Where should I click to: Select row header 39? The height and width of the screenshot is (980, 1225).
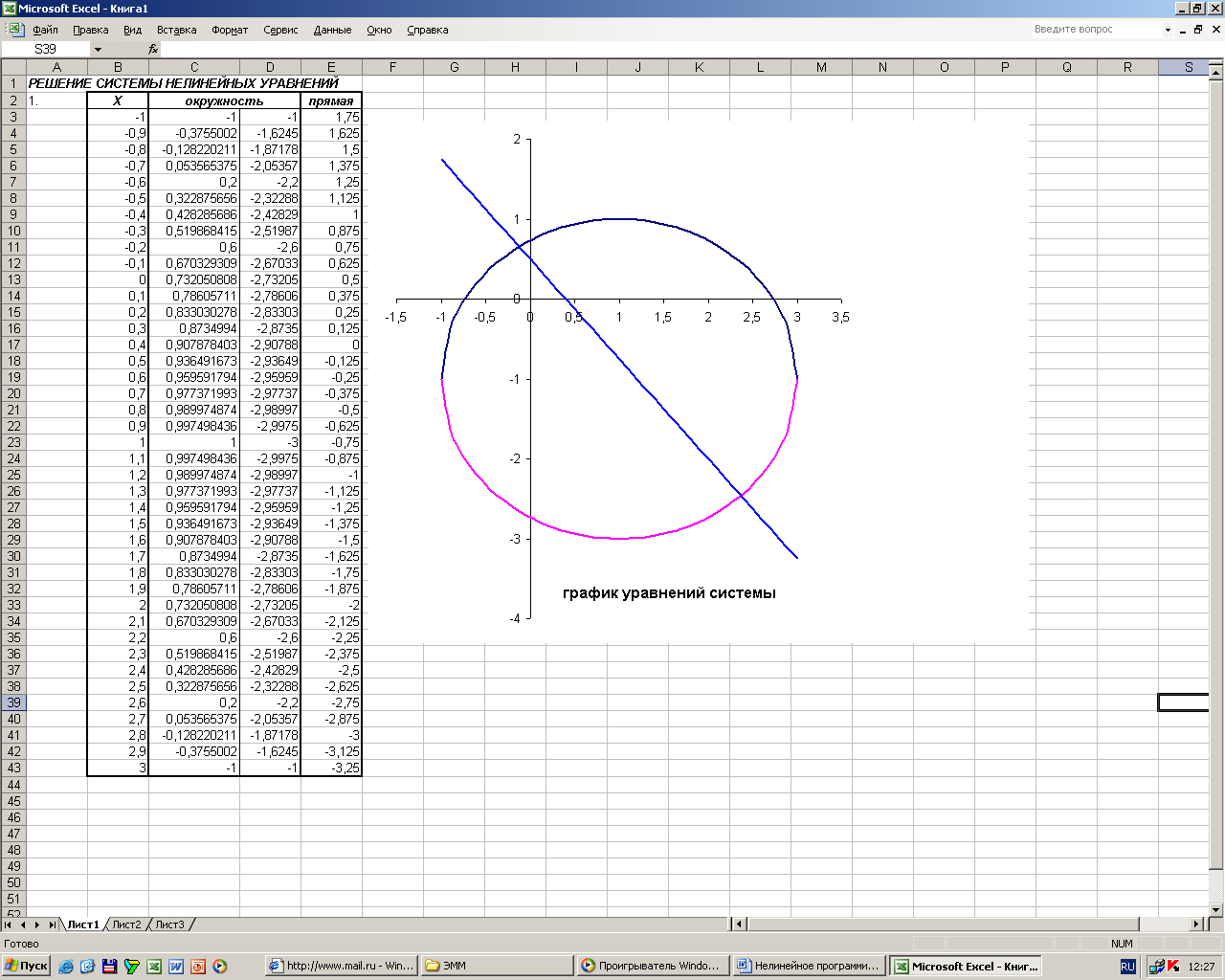coord(13,702)
